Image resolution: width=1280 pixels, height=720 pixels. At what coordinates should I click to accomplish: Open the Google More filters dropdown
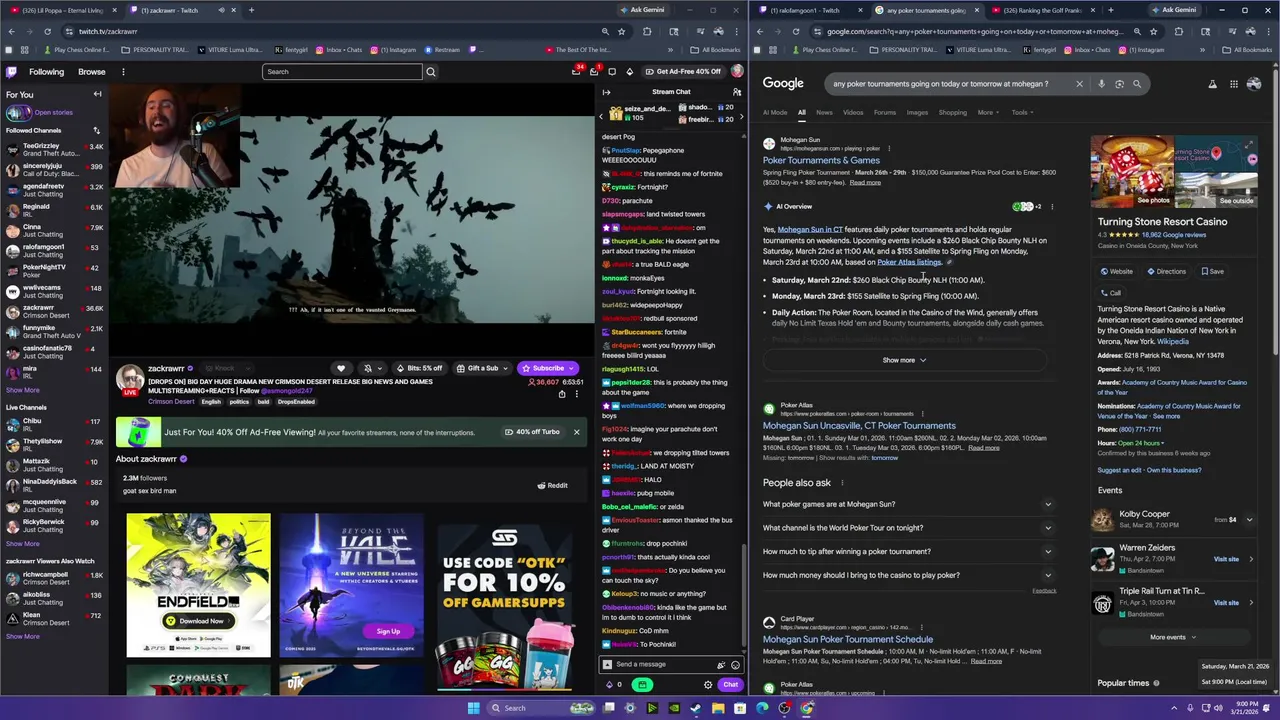988,112
